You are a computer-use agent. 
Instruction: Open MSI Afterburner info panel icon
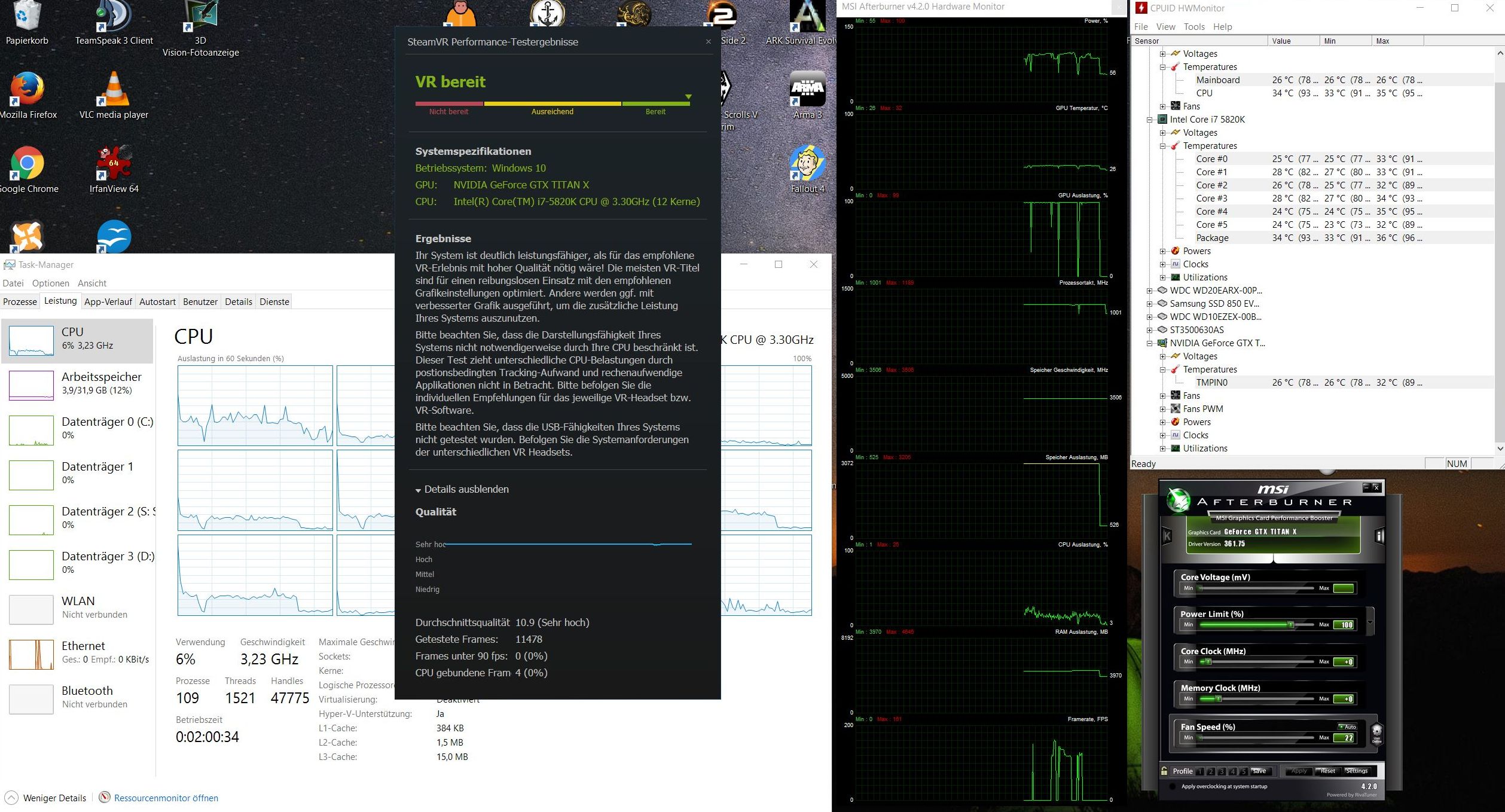[x=1379, y=536]
